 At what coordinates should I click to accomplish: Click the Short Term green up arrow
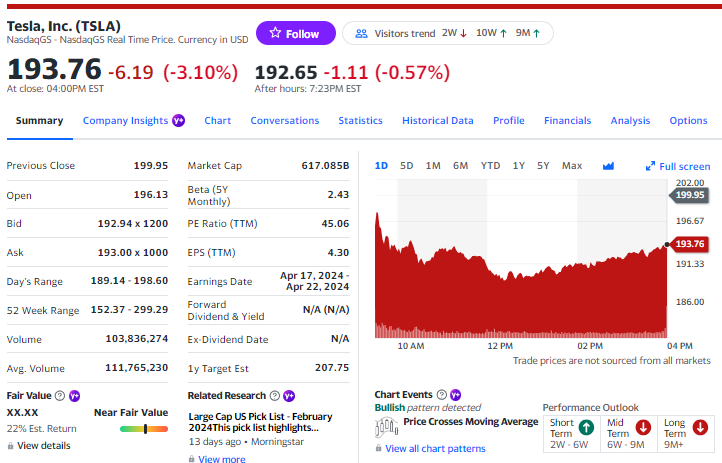(x=586, y=428)
